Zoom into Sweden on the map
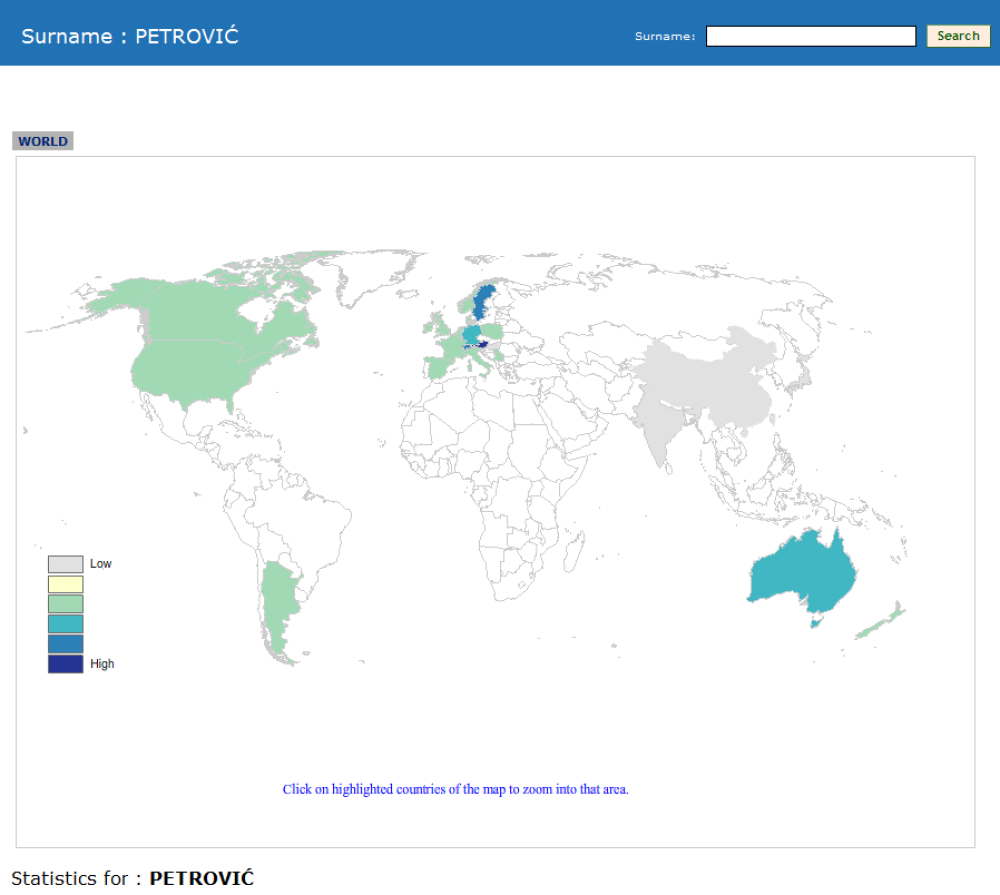 [x=484, y=300]
